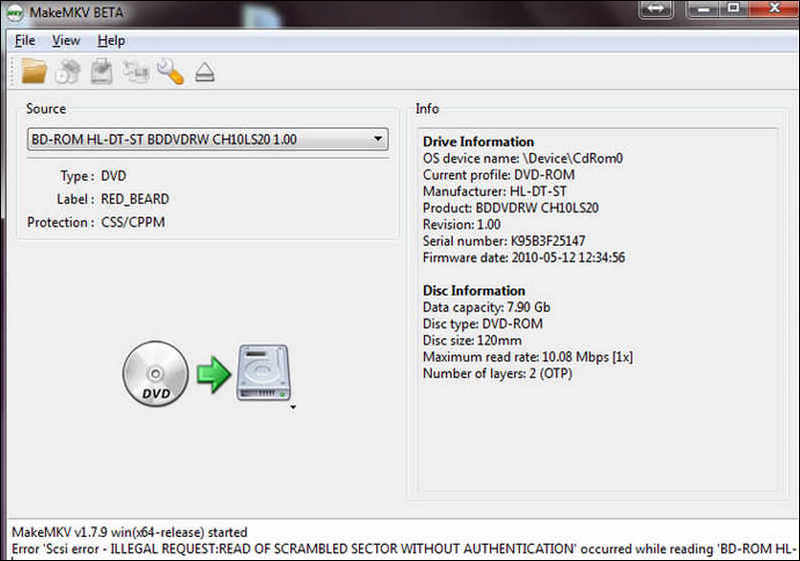This screenshot has height=561, width=800.
Task: Click the Number of layers: 2 (OTP) line
Action: pyautogui.click(x=498, y=373)
